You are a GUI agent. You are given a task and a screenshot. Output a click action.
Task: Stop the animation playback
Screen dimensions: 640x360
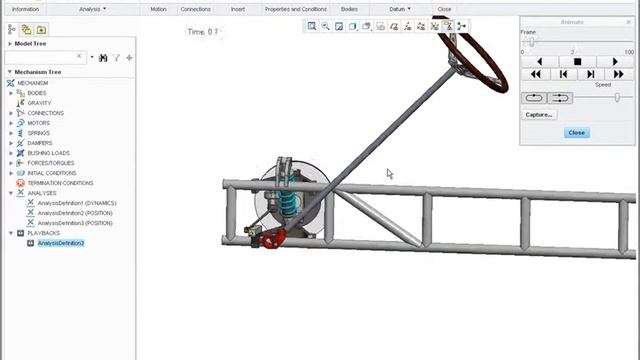pyautogui.click(x=577, y=62)
